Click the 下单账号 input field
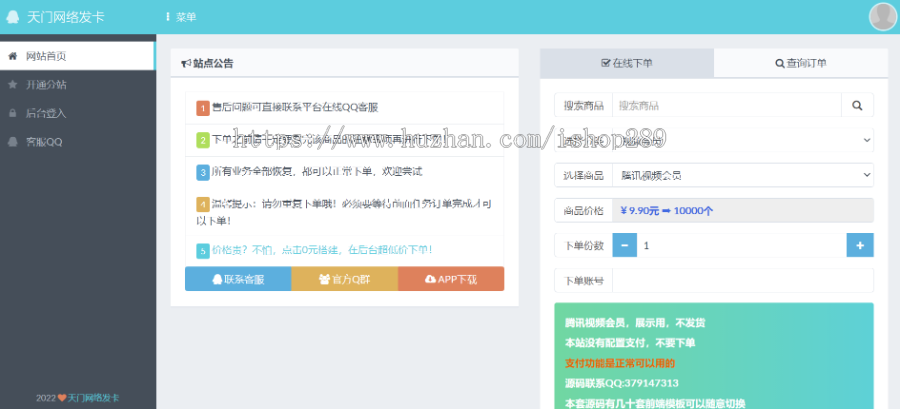The height and width of the screenshot is (409, 900). point(742,281)
